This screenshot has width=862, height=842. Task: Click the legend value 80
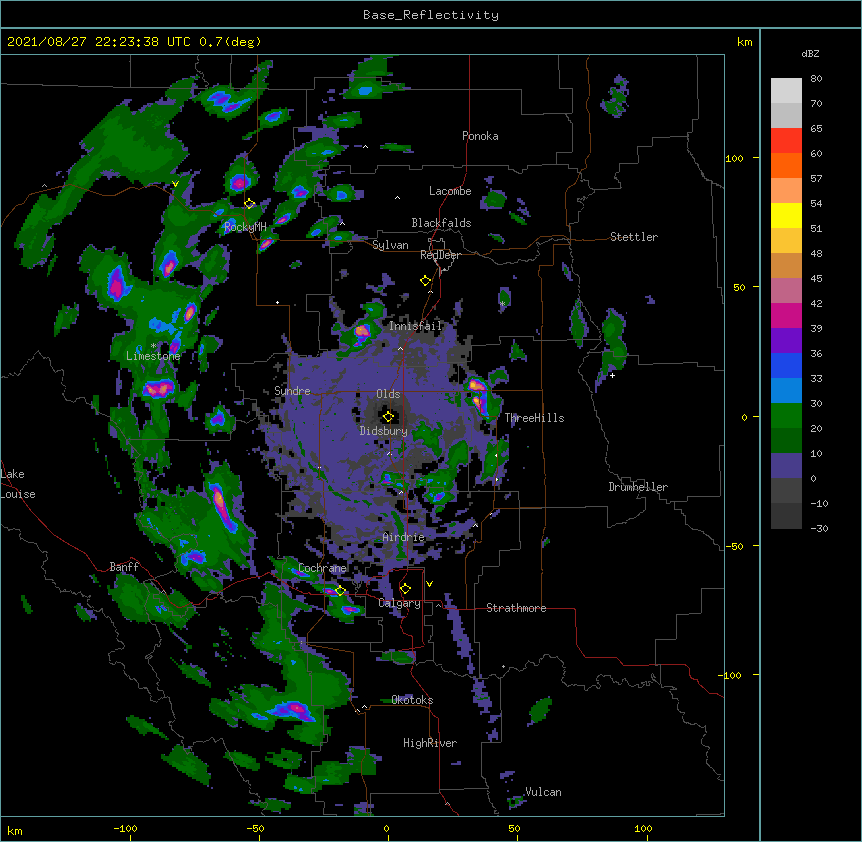tap(816, 79)
